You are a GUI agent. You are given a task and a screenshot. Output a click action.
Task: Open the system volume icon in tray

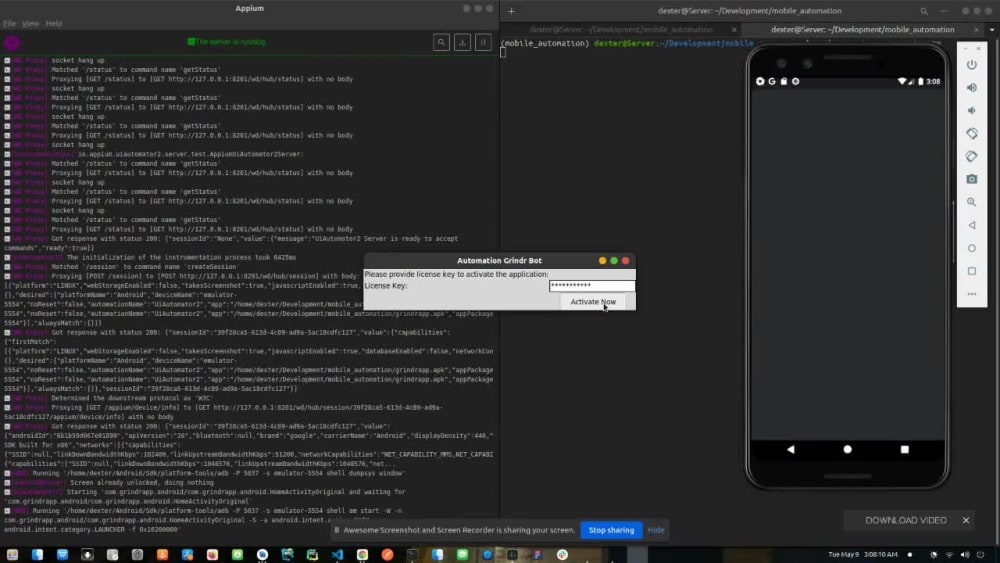965,555
